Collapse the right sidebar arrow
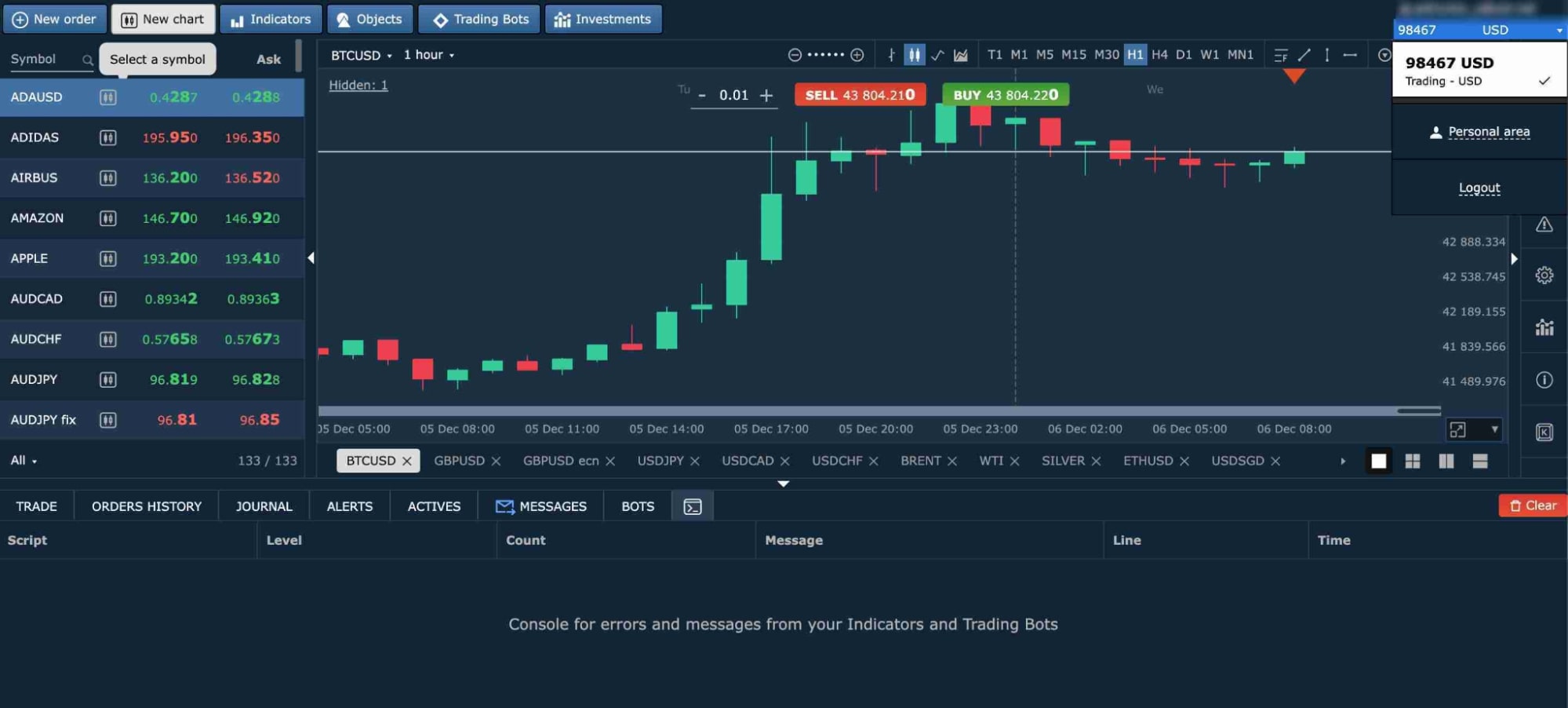The image size is (1568, 708). pyautogui.click(x=1514, y=259)
